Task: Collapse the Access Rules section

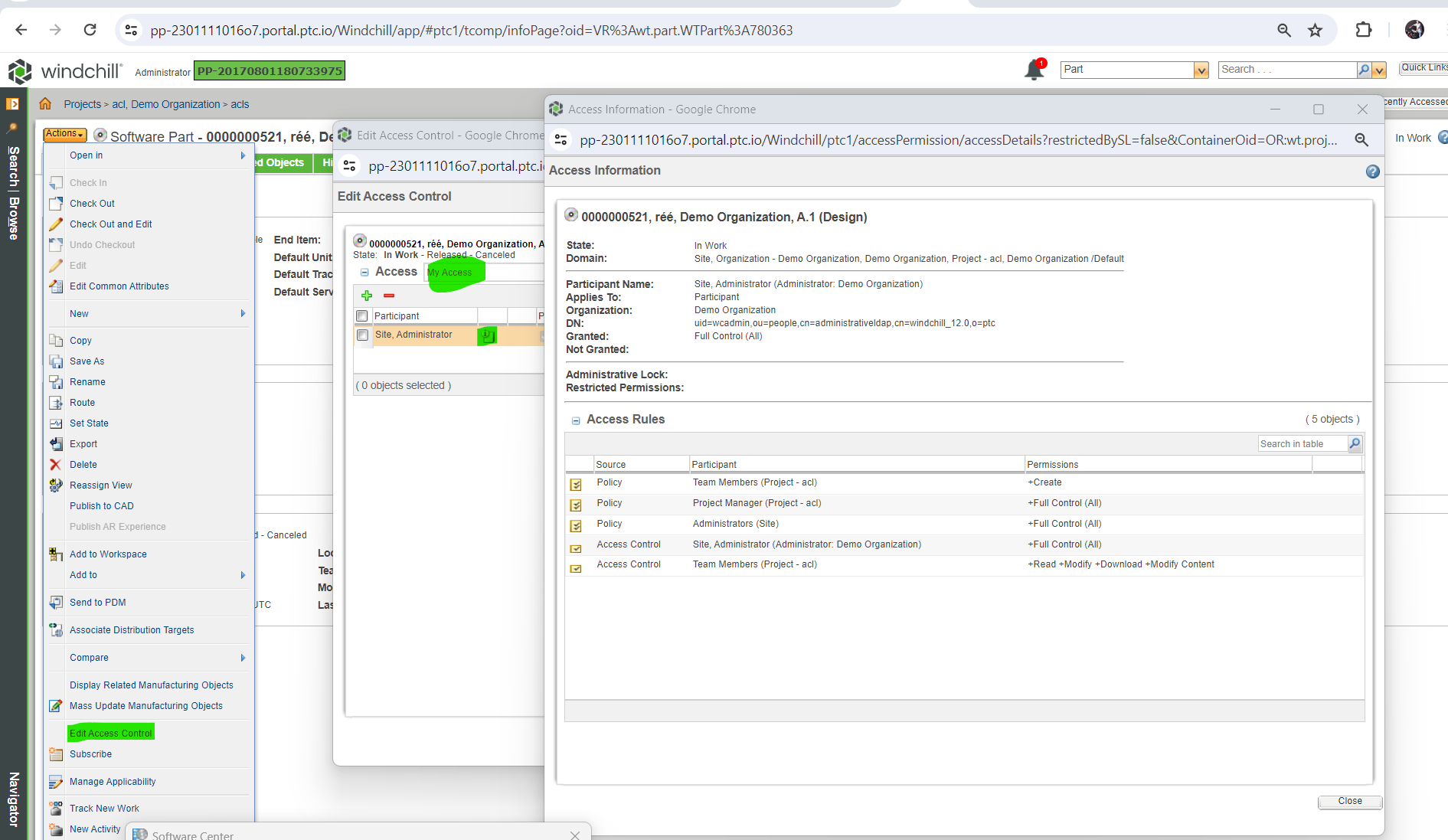Action: coord(576,420)
